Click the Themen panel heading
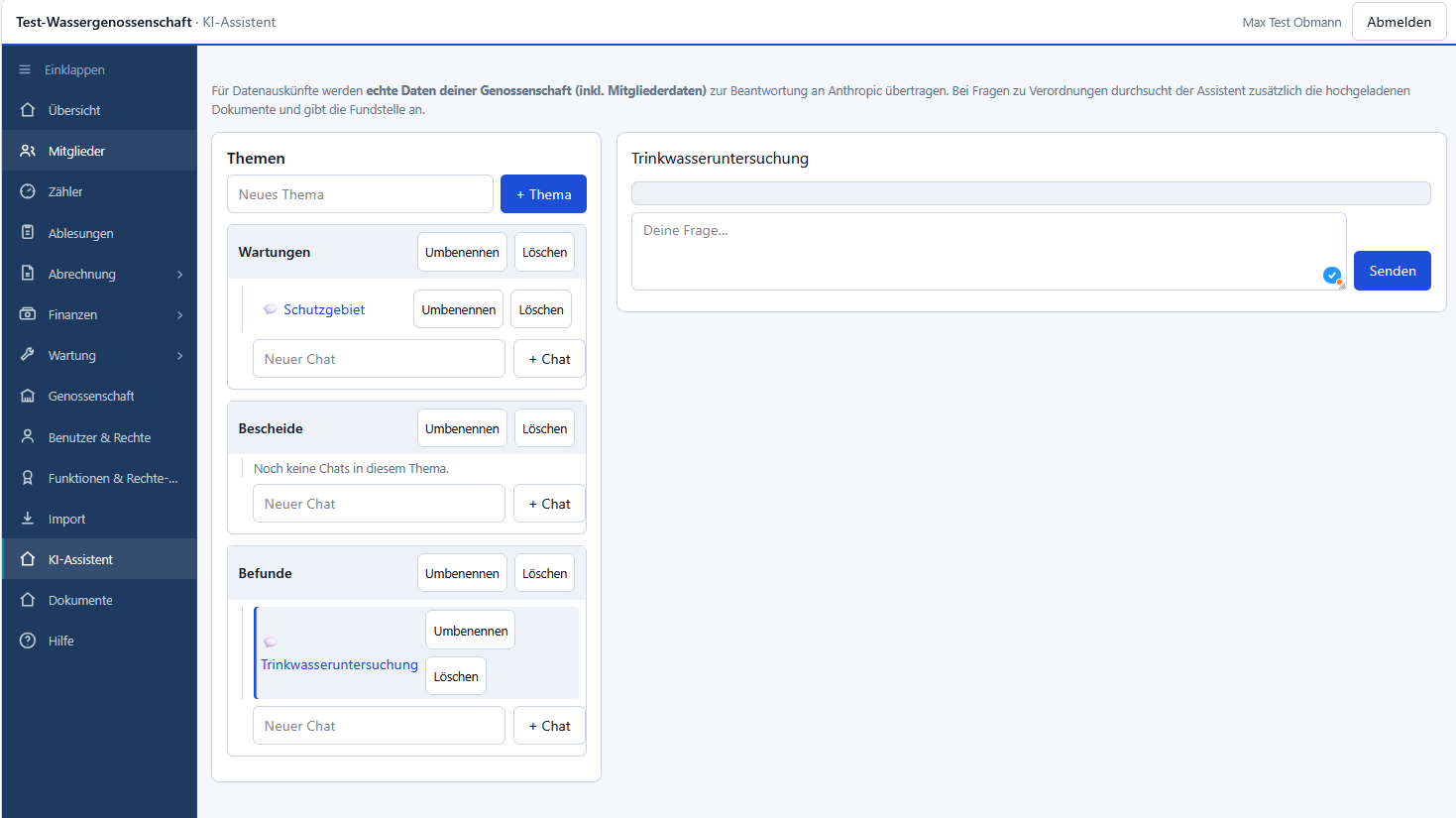1456x818 pixels. pos(256,158)
